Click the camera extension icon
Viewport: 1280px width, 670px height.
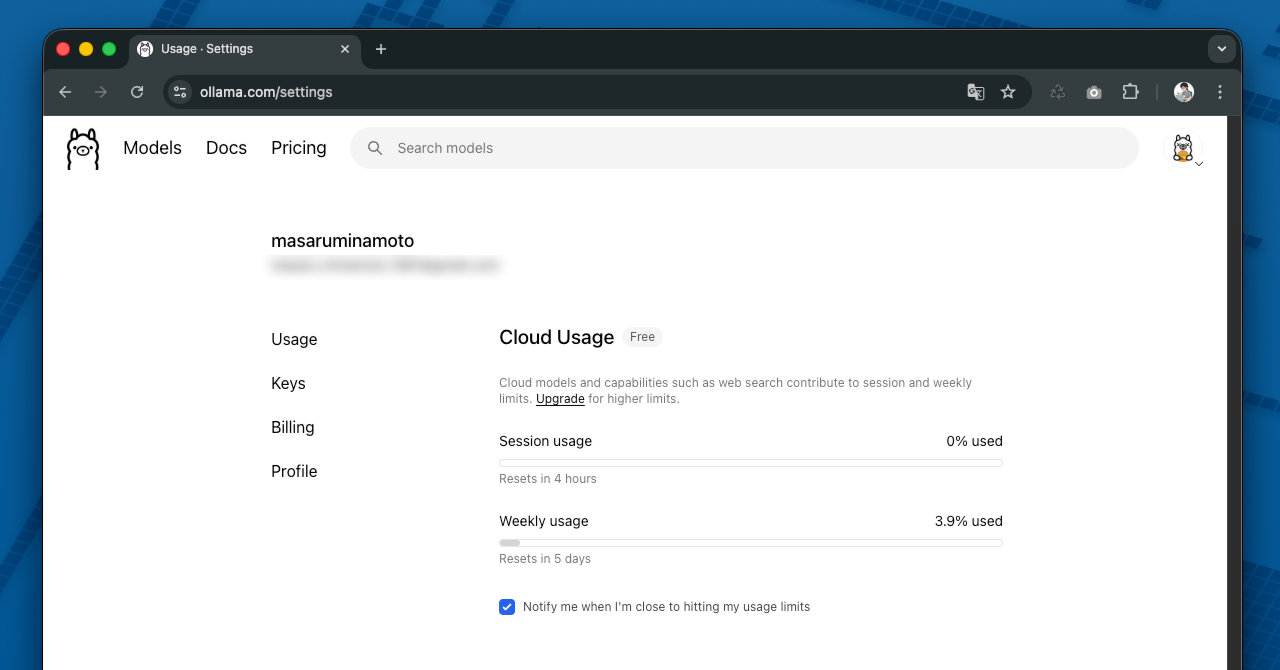tap(1094, 92)
